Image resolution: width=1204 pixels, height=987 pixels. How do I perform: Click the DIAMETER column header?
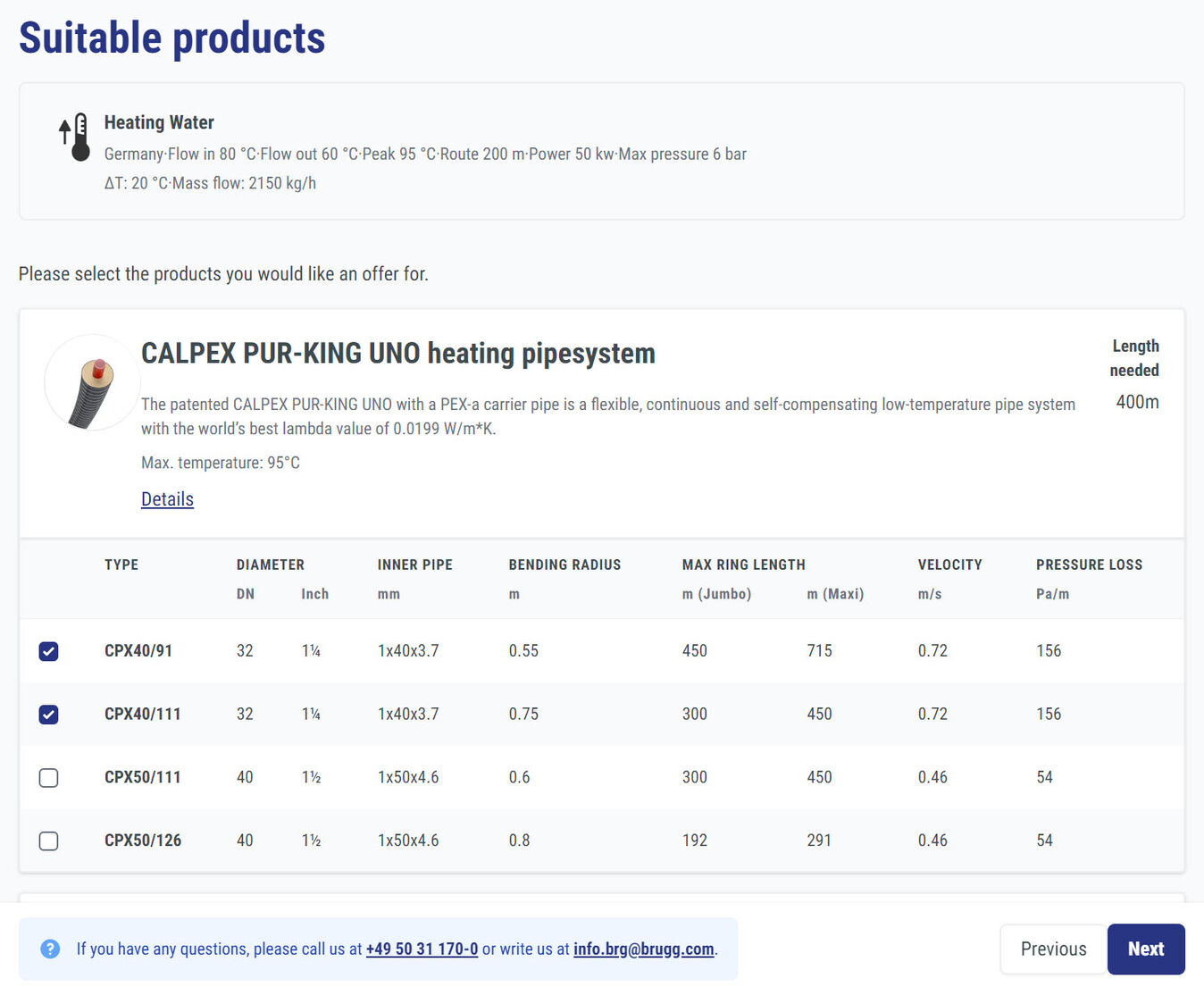click(271, 565)
